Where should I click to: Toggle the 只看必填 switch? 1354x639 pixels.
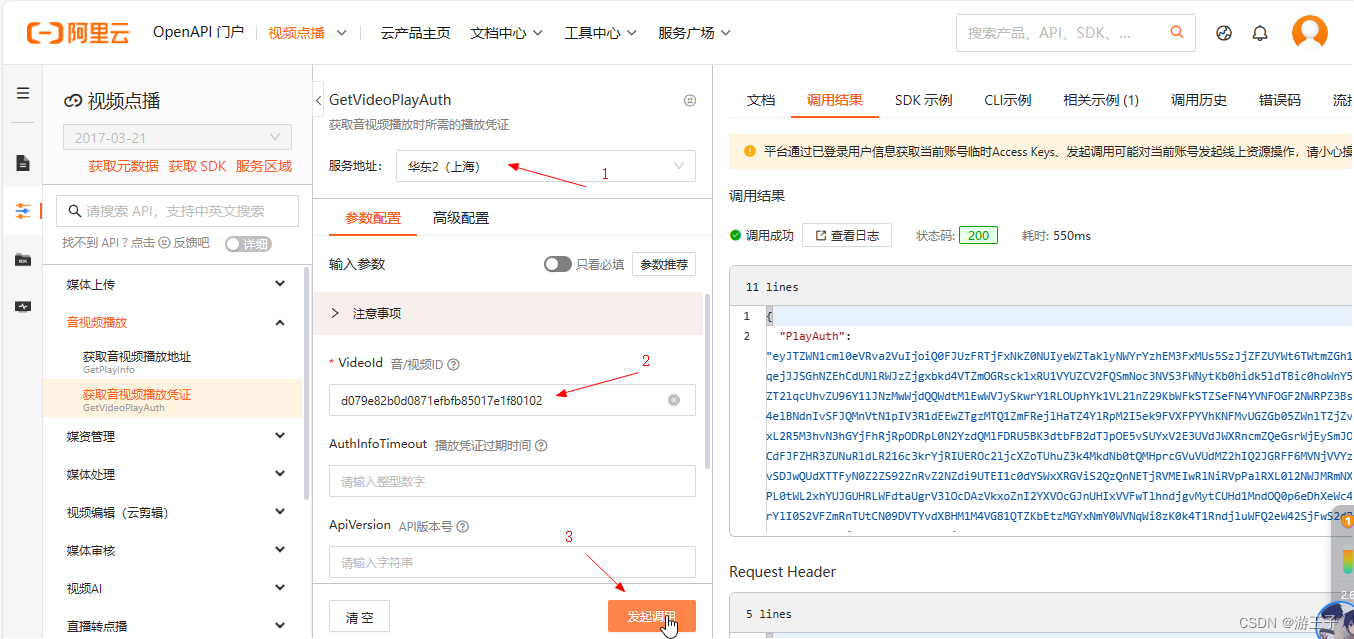(557, 264)
